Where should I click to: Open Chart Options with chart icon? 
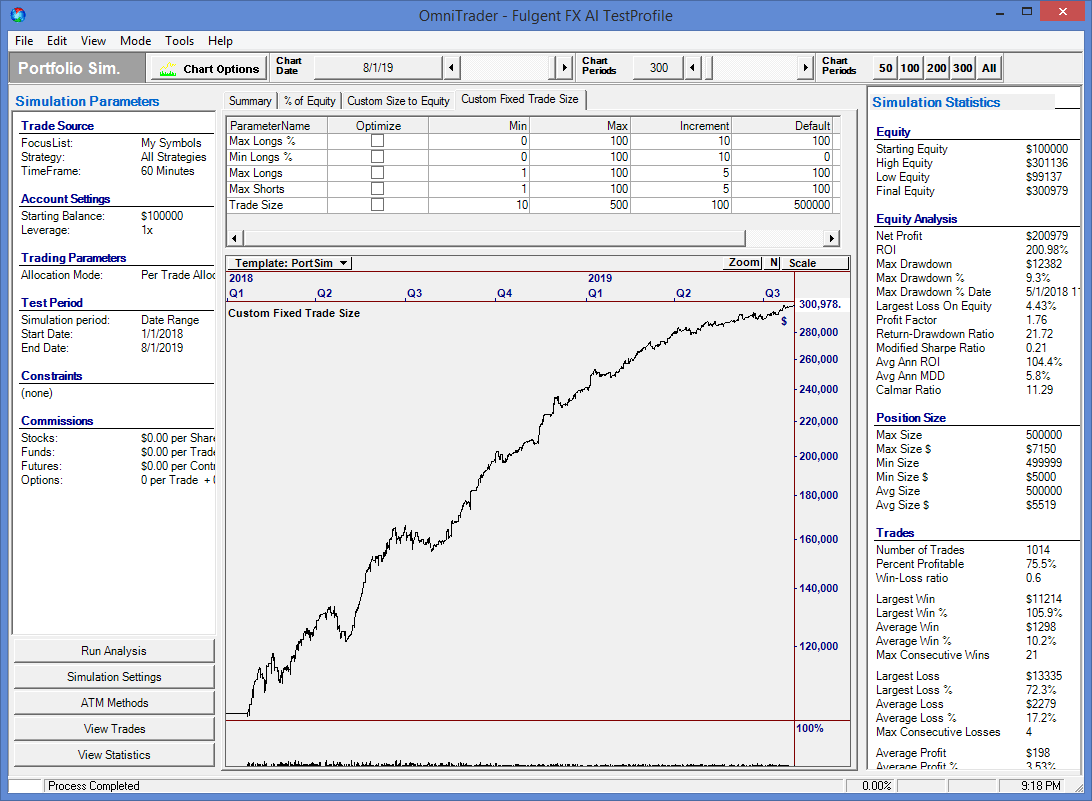click(209, 68)
